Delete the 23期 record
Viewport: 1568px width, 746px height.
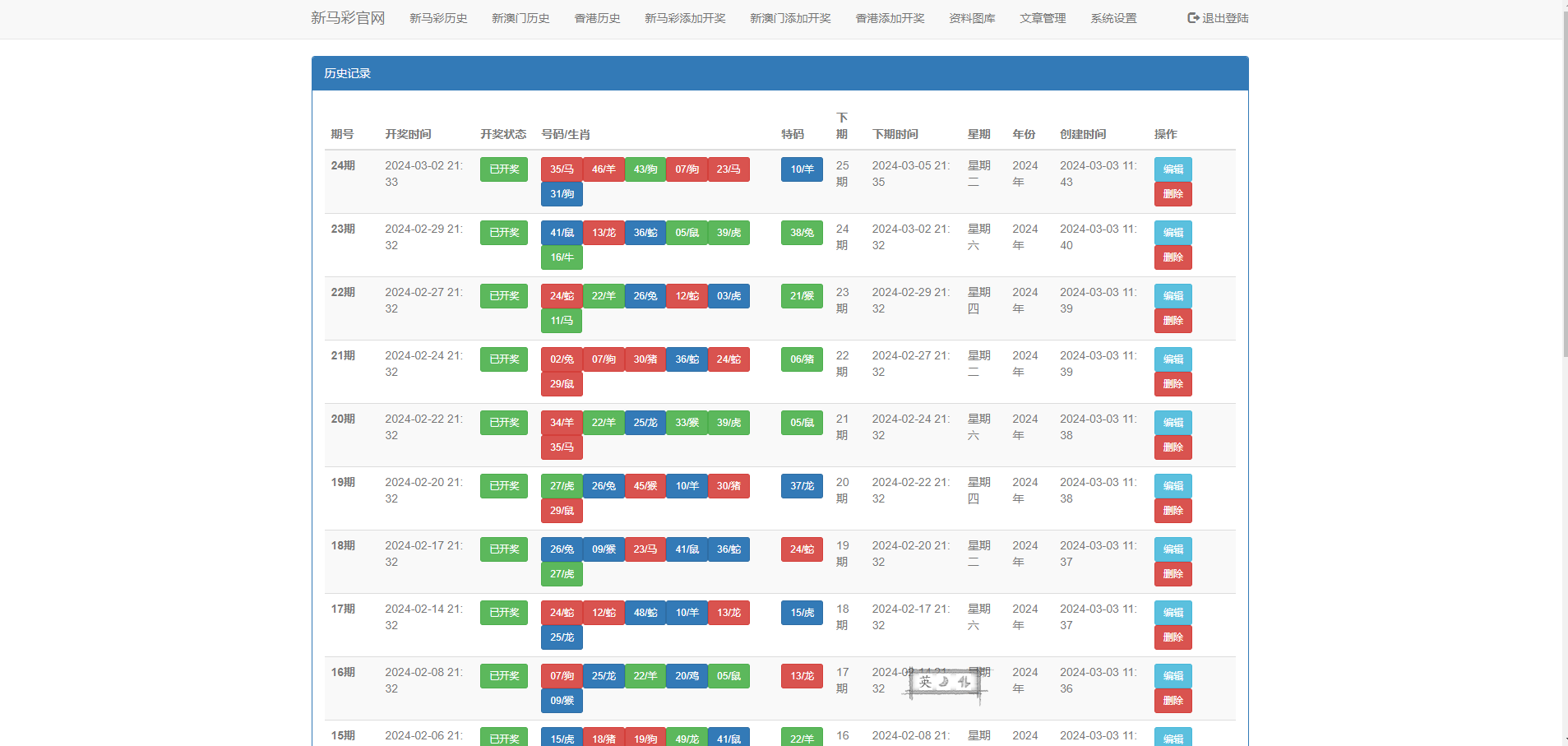(1173, 257)
